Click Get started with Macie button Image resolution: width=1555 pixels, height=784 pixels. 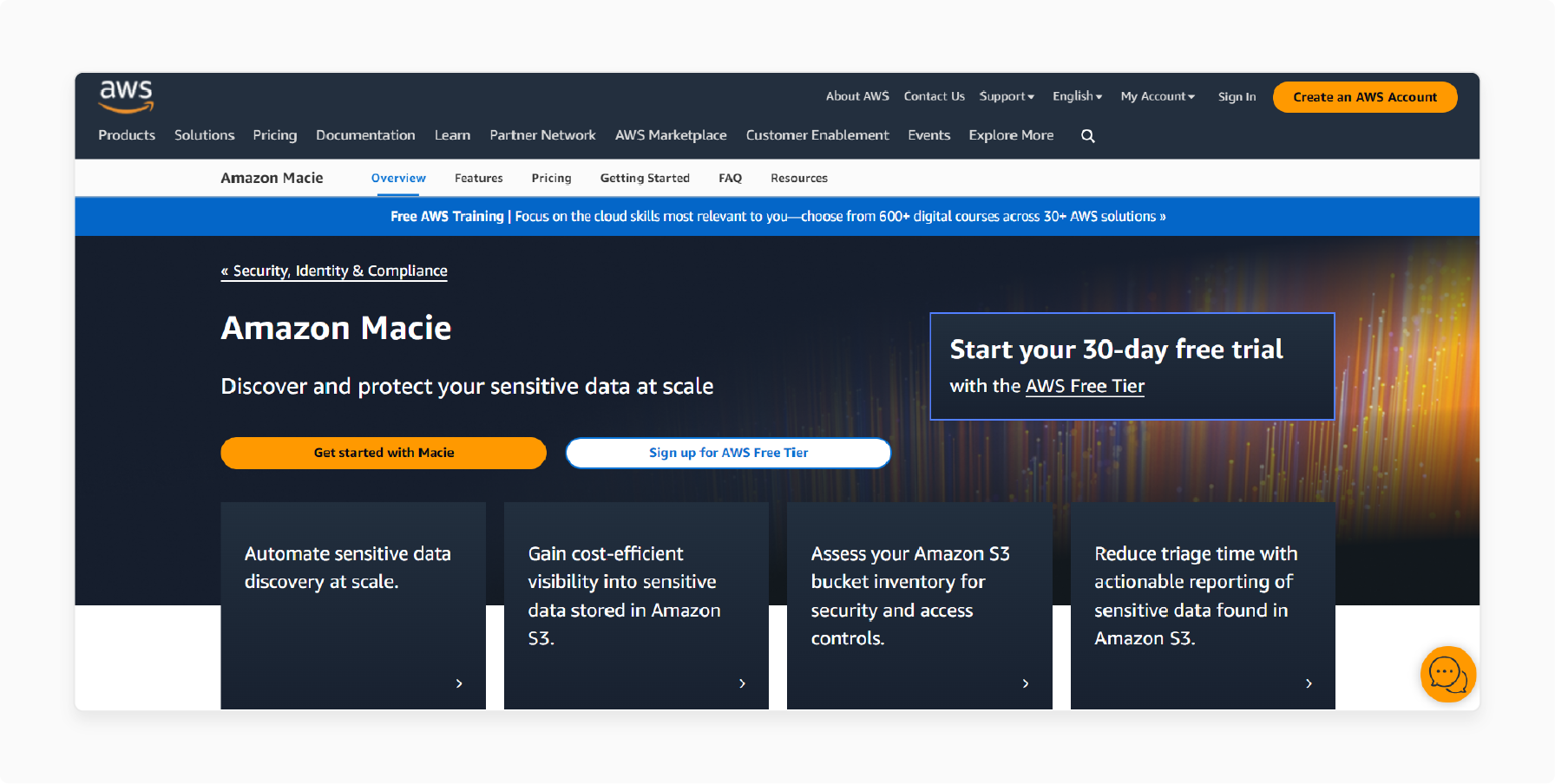click(384, 453)
